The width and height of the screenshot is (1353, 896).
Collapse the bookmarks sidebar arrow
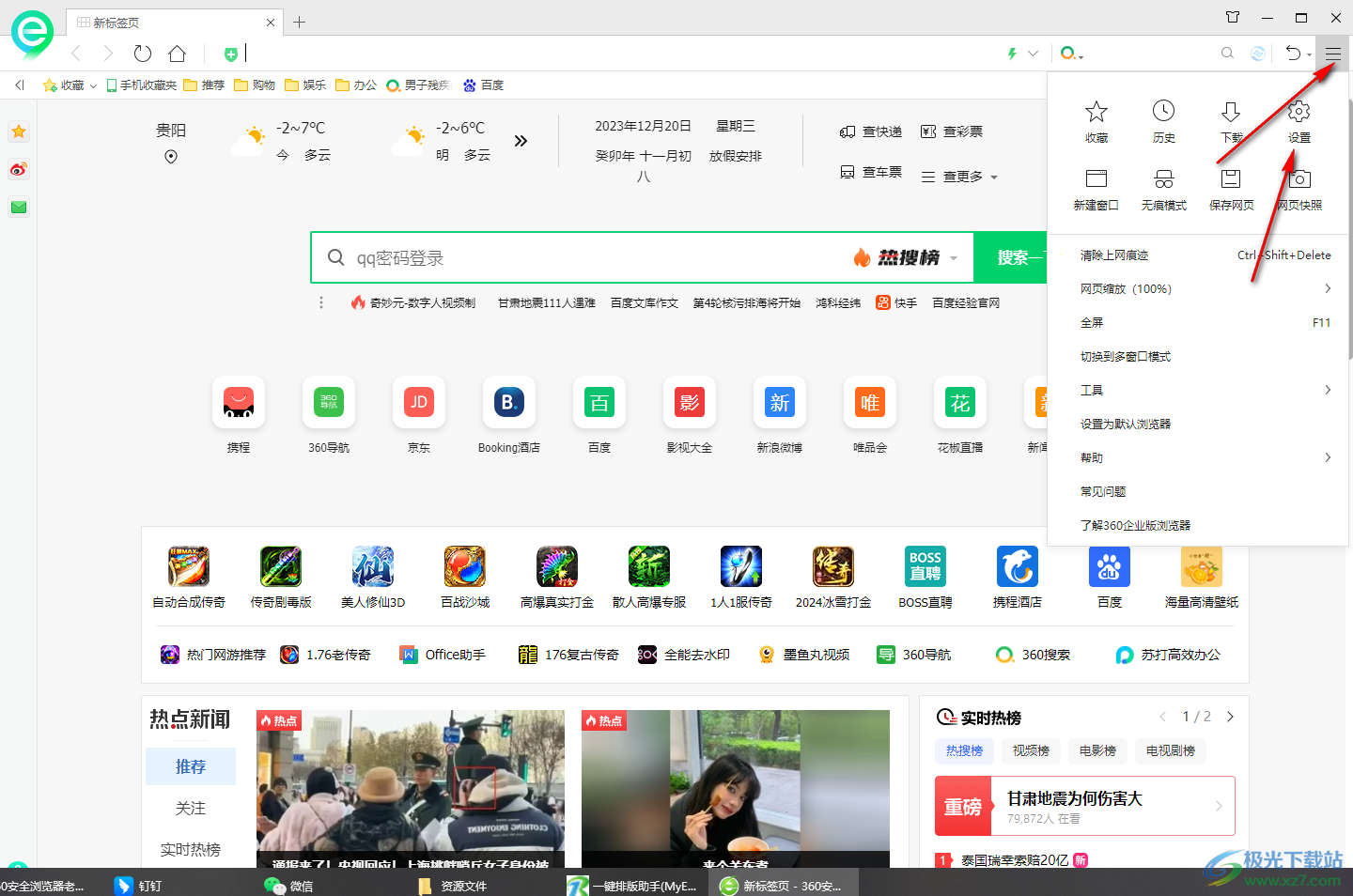(x=20, y=85)
